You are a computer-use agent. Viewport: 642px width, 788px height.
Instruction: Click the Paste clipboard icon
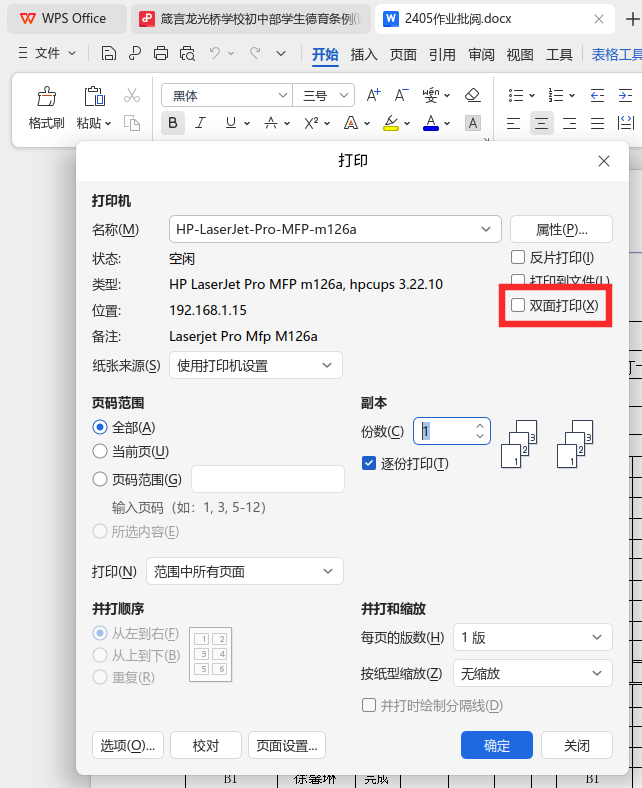pos(94,96)
